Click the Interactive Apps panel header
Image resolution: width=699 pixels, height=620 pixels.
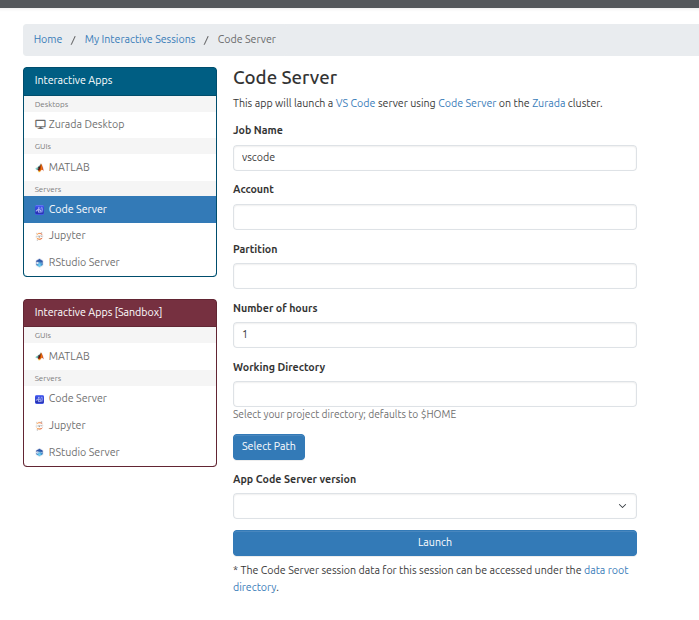pyautogui.click(x=120, y=81)
